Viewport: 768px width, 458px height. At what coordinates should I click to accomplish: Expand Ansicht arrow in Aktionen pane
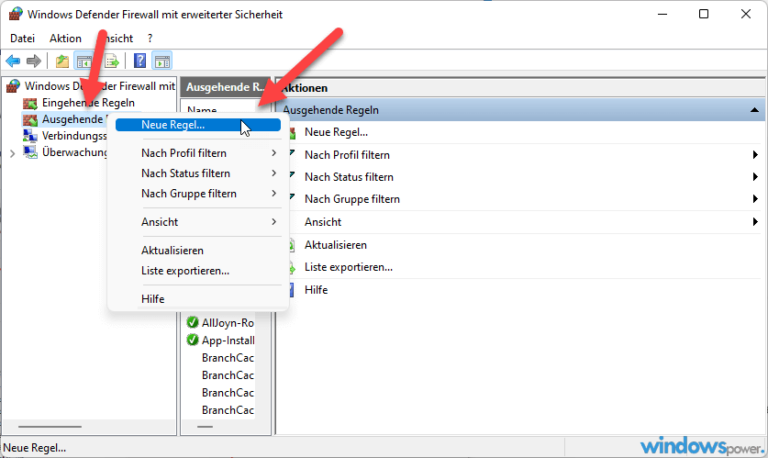pos(755,222)
